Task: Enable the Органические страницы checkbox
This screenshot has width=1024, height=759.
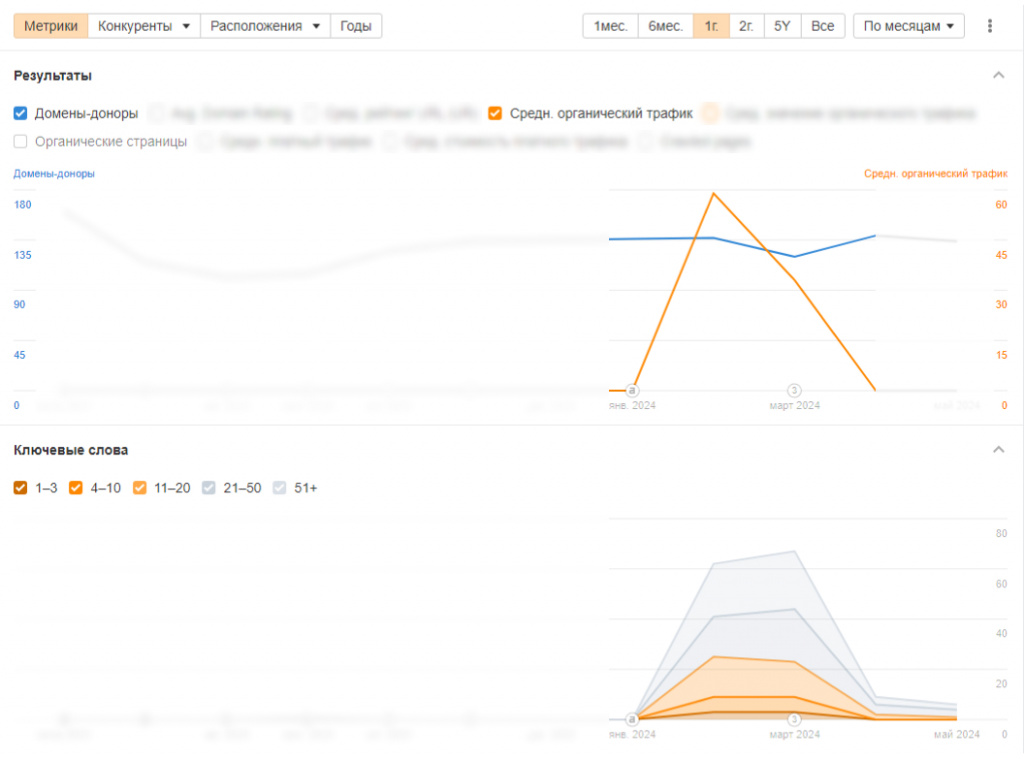Action: (x=20, y=141)
